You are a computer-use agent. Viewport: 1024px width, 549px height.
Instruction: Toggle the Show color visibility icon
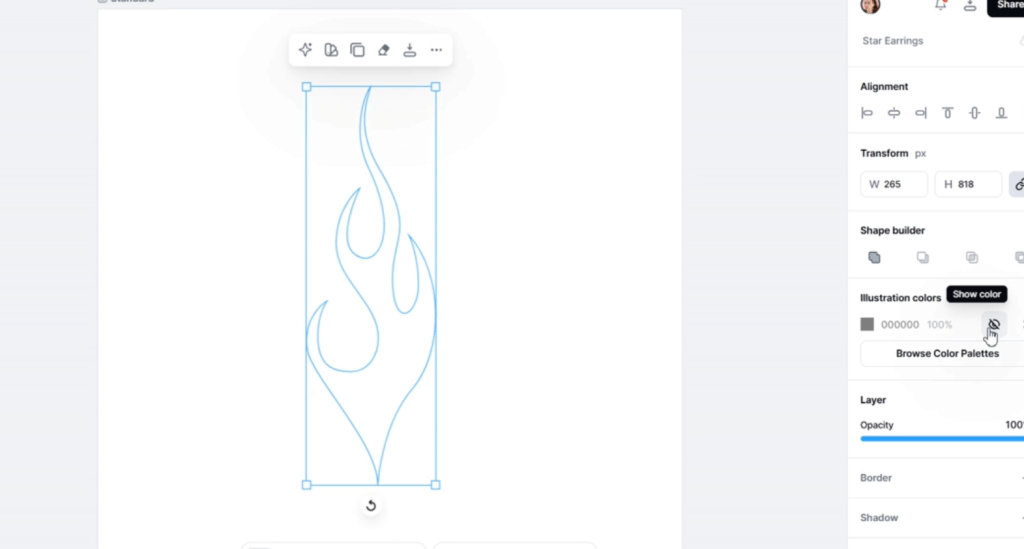pos(993,324)
